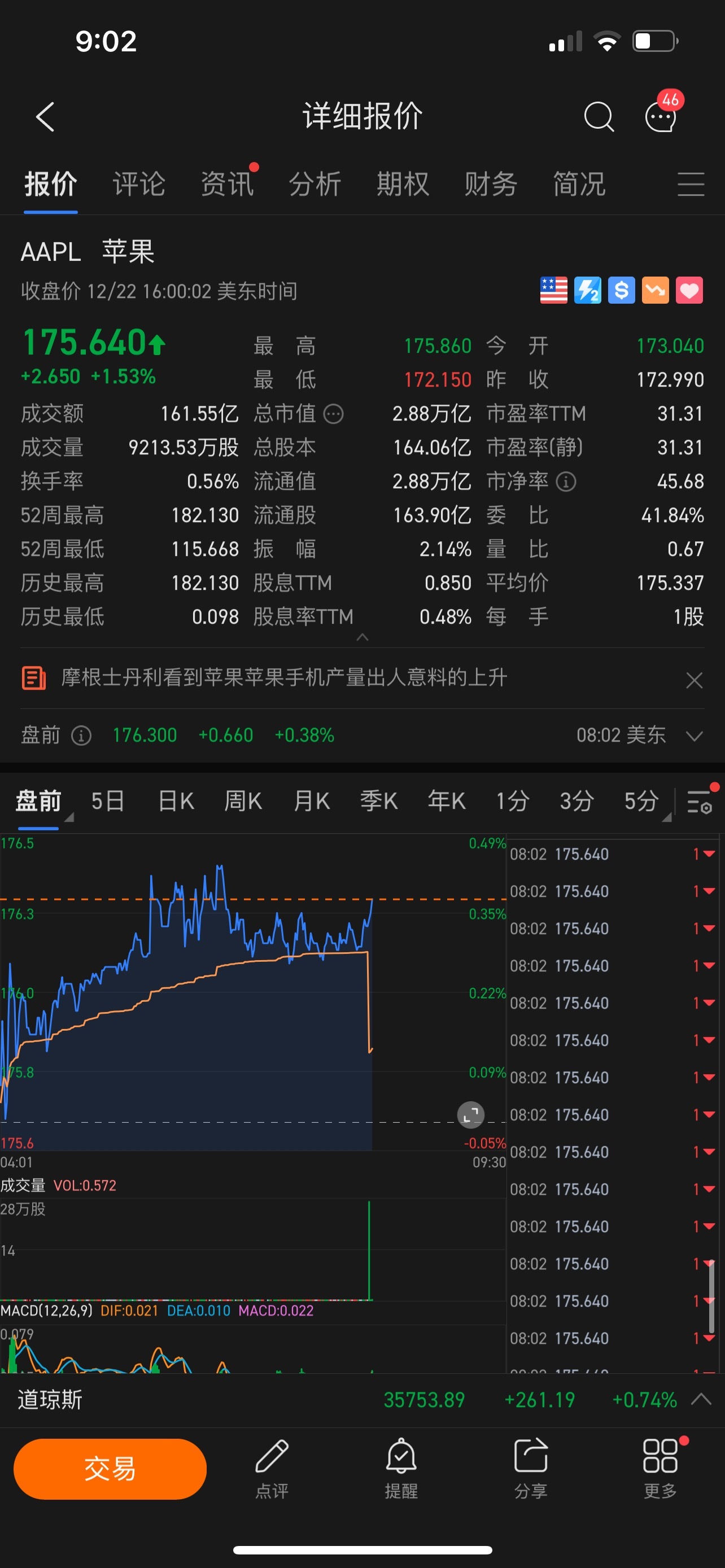Open the orange news document icon
Image resolution: width=725 pixels, height=1568 pixels.
click(33, 678)
